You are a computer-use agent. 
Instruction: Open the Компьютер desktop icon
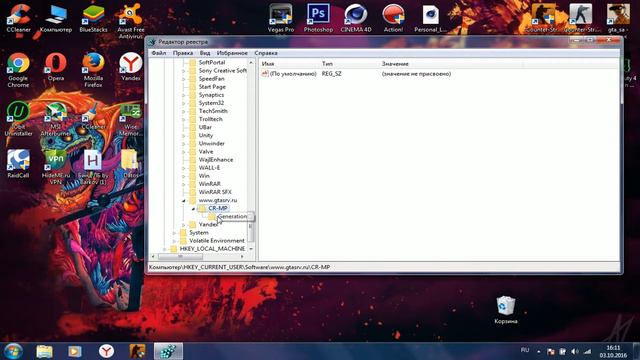coord(56,18)
